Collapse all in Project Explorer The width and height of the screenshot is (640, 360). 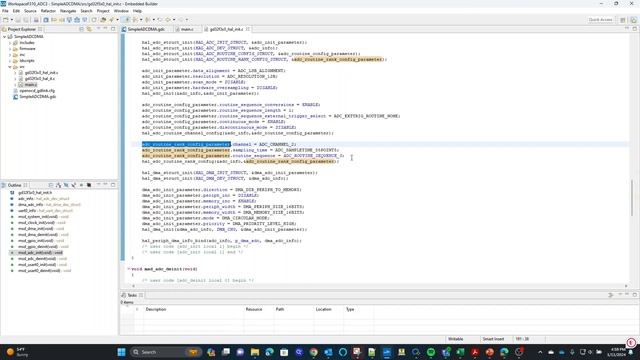[x=82, y=29]
